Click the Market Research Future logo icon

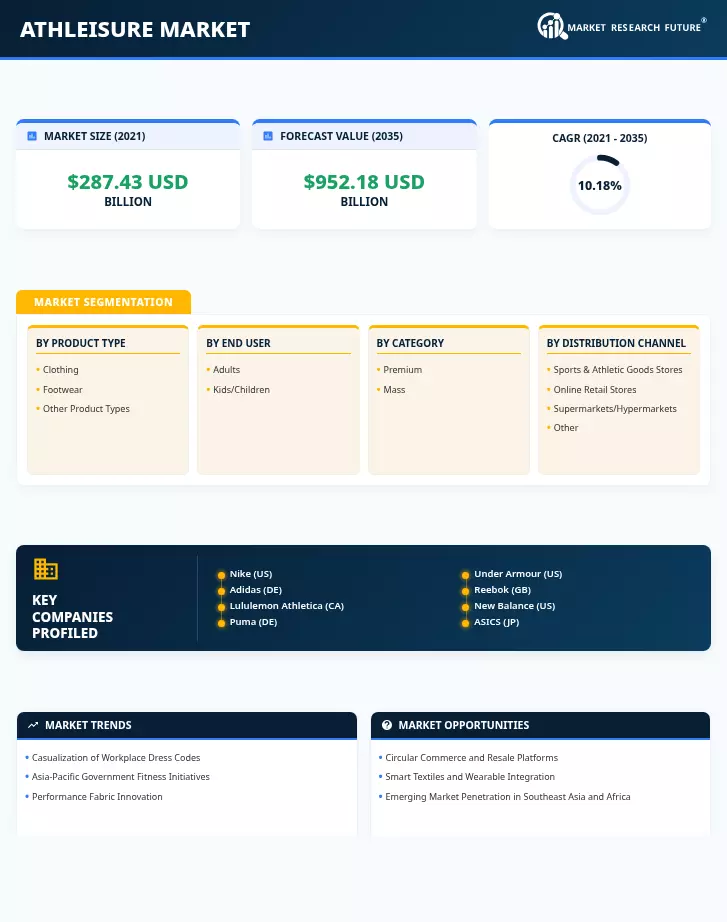tap(552, 26)
